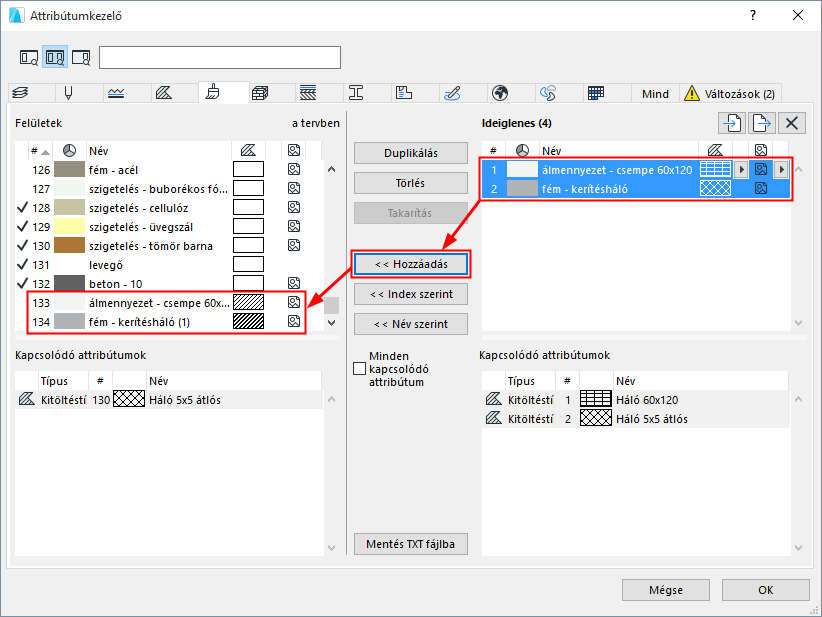Screen dimensions: 822x617
Task: Click crosshatch fill icon in temporary row 2
Action: 716,188
